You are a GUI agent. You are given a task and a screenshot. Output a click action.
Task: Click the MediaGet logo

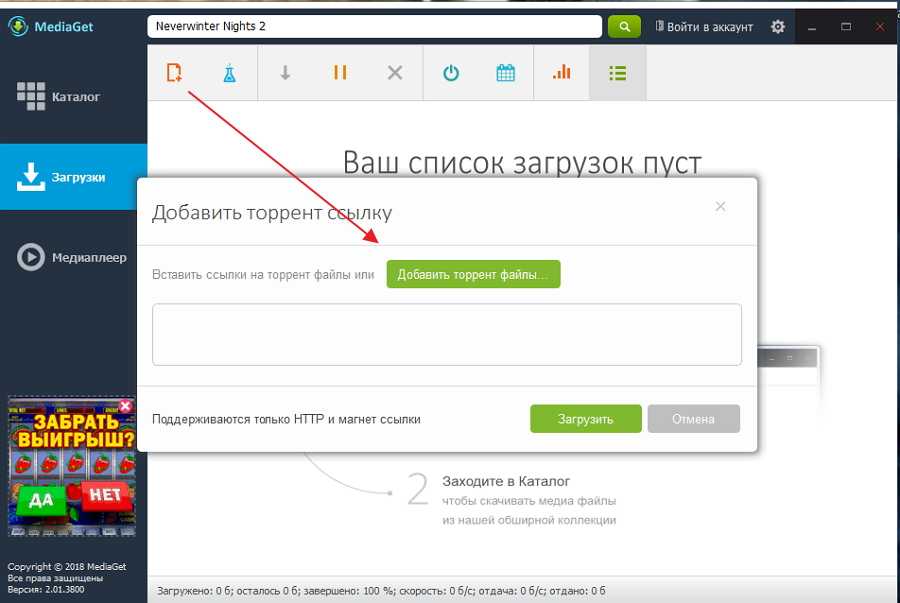point(51,26)
